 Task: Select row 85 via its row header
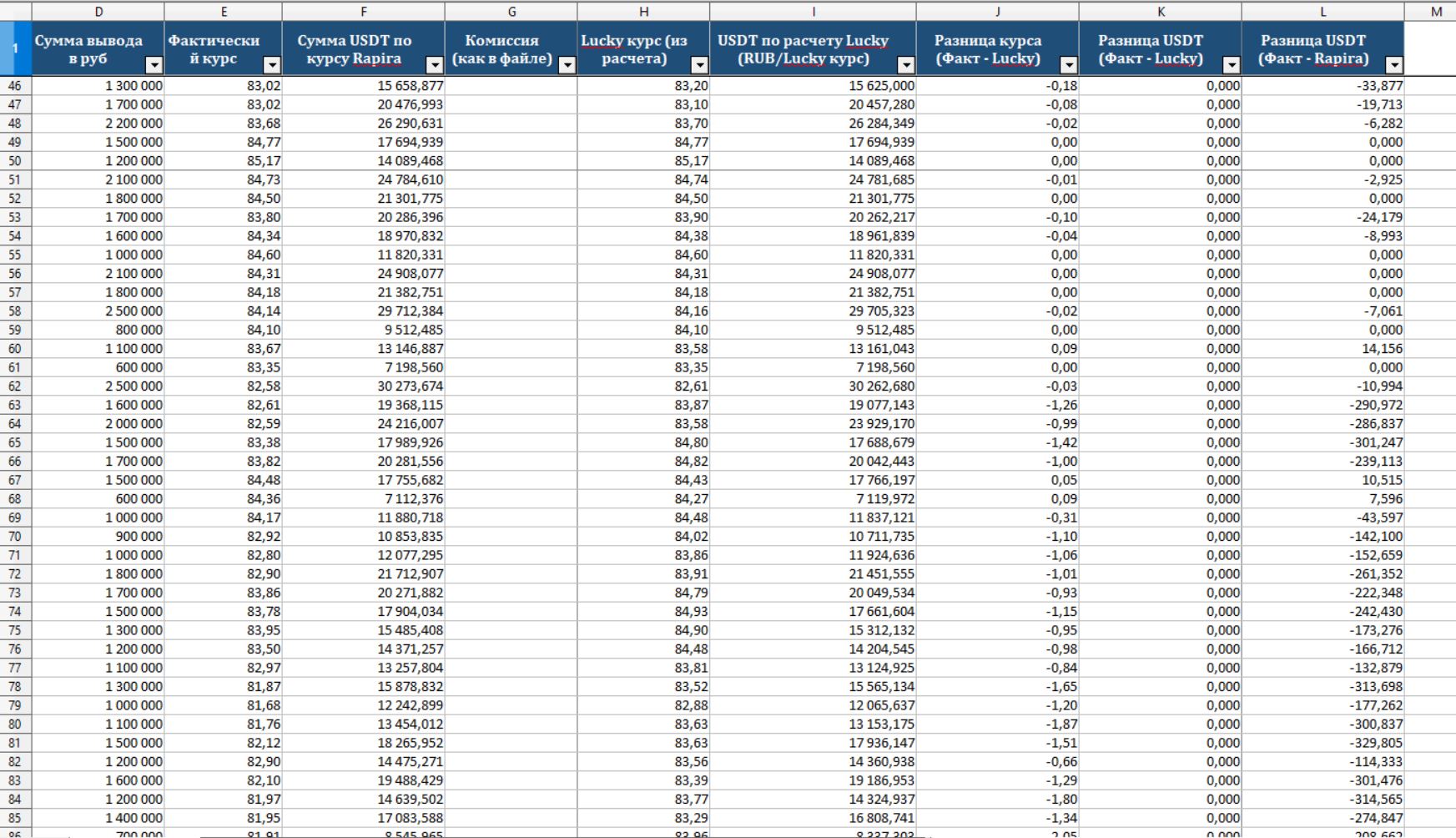click(x=15, y=819)
